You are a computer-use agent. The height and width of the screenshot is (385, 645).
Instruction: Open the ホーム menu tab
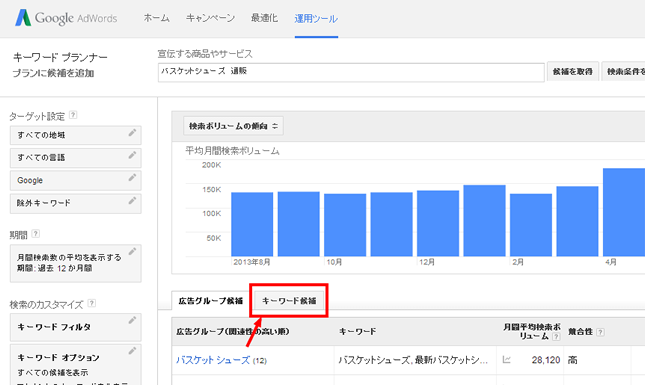pos(156,18)
